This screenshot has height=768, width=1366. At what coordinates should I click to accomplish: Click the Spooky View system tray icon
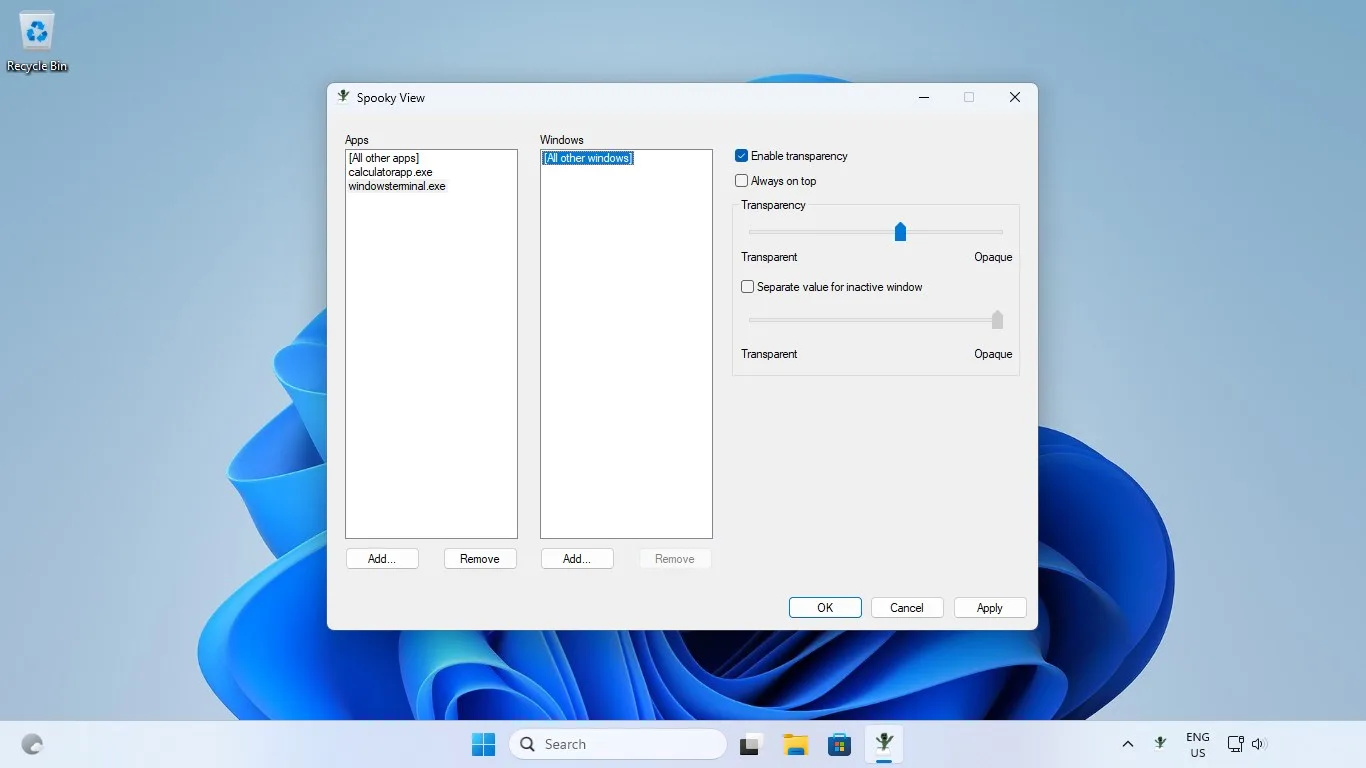(x=1160, y=744)
